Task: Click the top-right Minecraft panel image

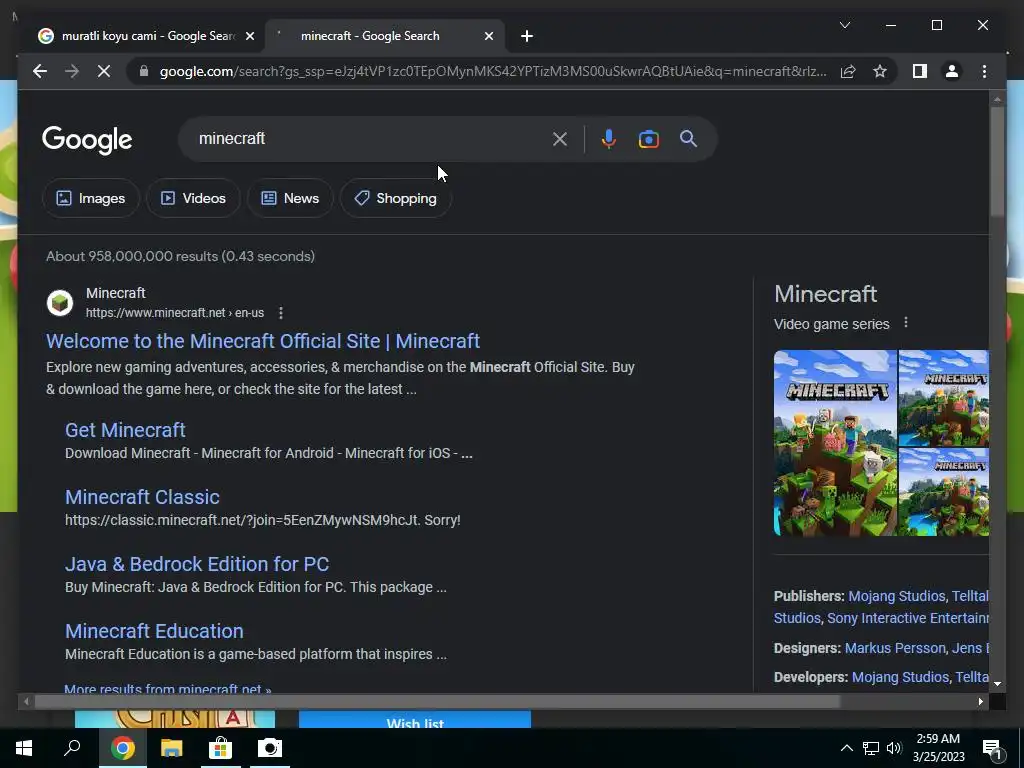Action: (x=944, y=398)
